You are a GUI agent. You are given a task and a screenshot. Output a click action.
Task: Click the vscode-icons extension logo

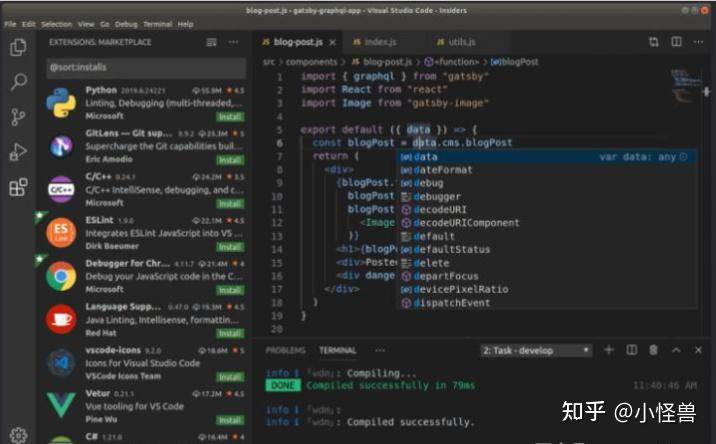61,363
